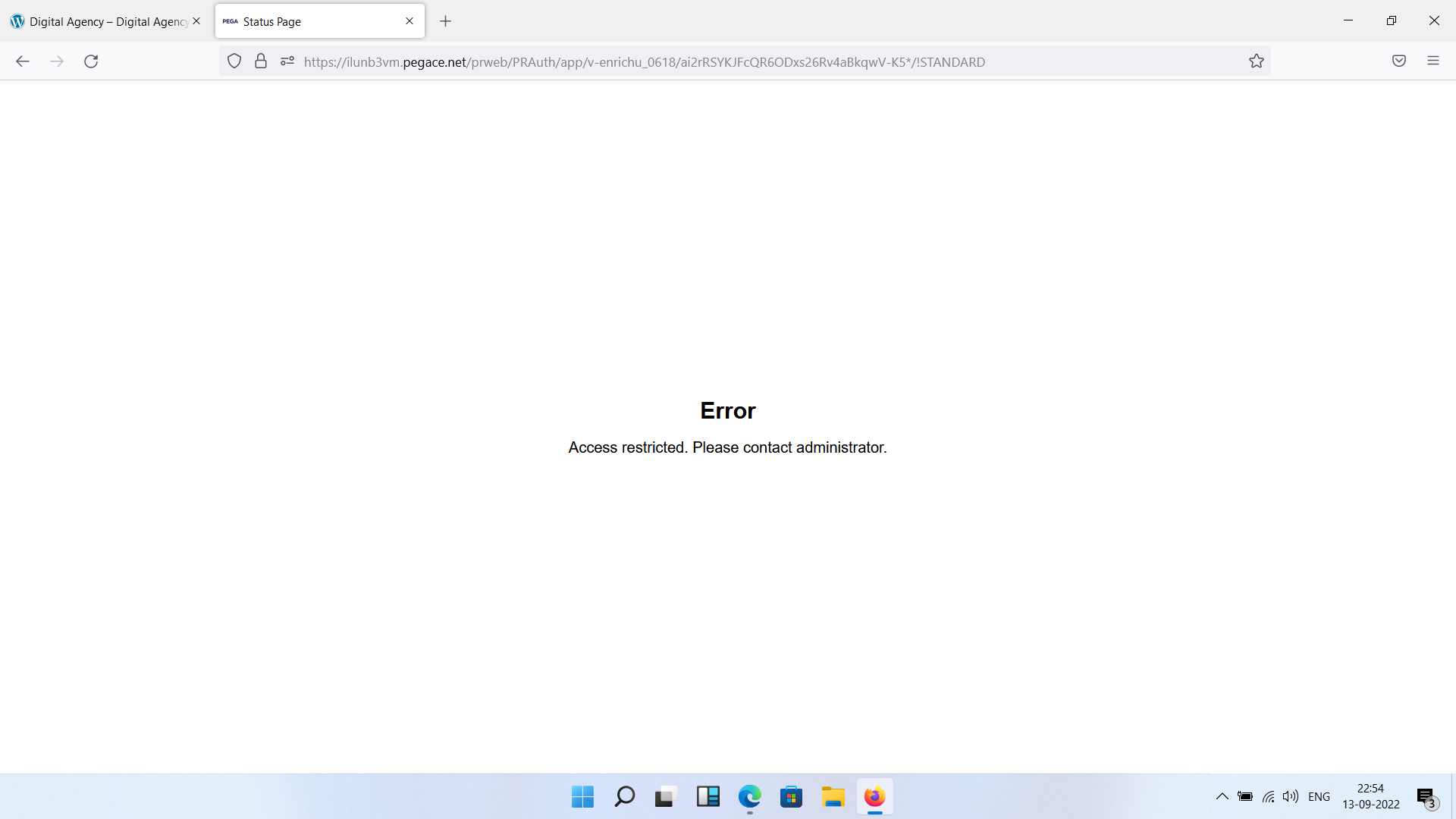
Task: Open a new browser tab
Action: pyautogui.click(x=446, y=21)
